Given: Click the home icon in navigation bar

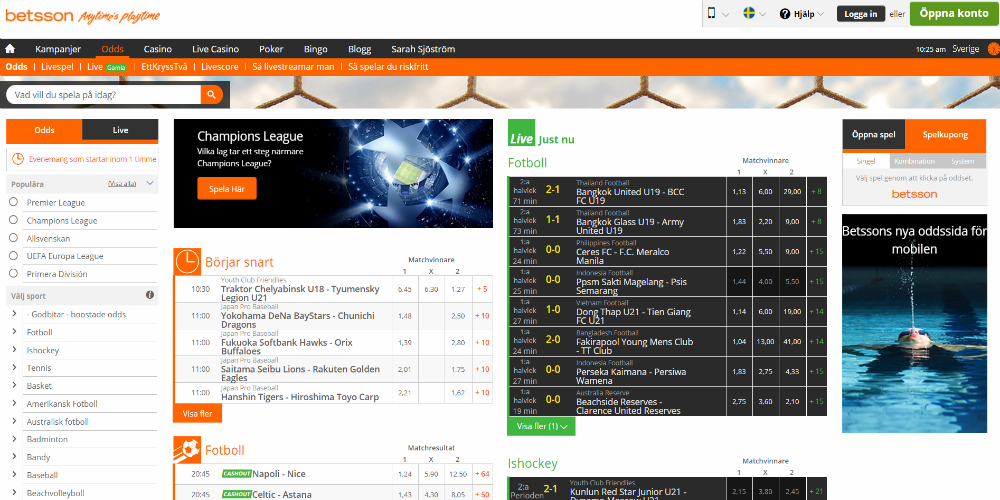Looking at the screenshot, I should (10, 49).
